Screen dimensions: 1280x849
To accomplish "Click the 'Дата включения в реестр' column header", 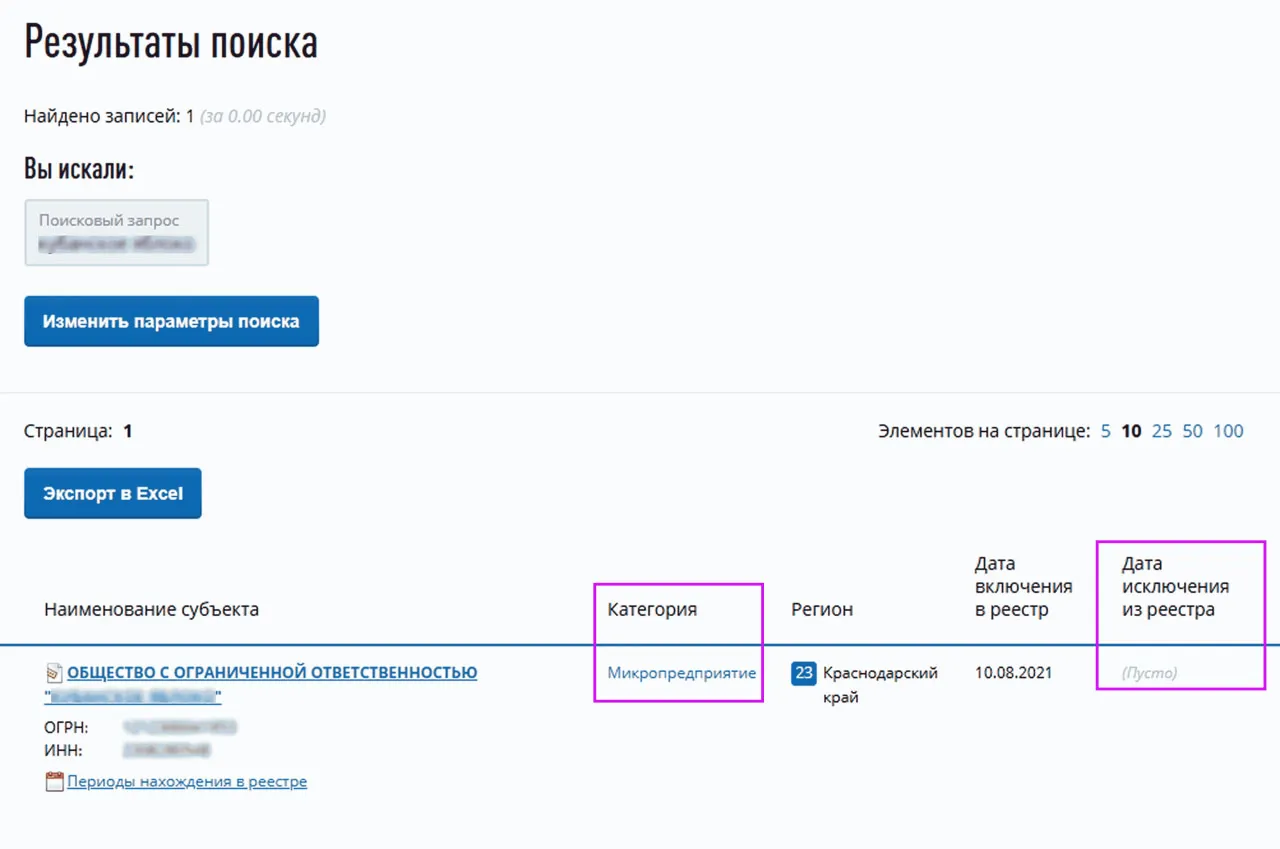I will pyautogui.click(x=1023, y=586).
